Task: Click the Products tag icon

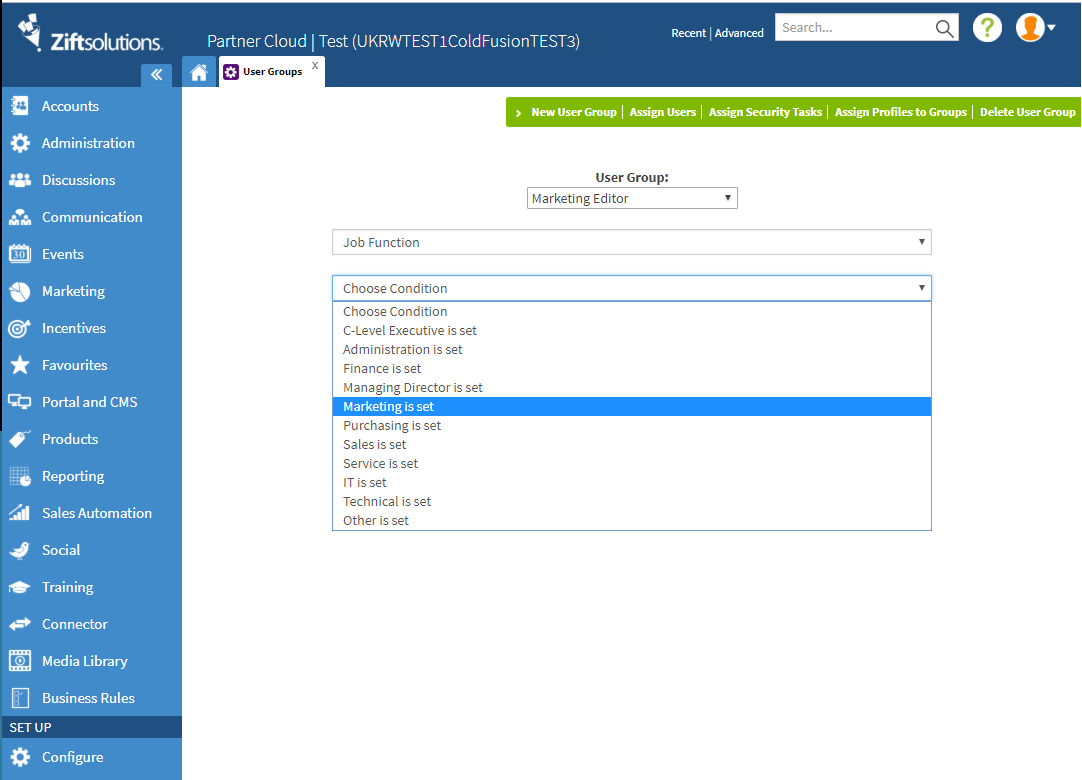Action: (x=20, y=439)
